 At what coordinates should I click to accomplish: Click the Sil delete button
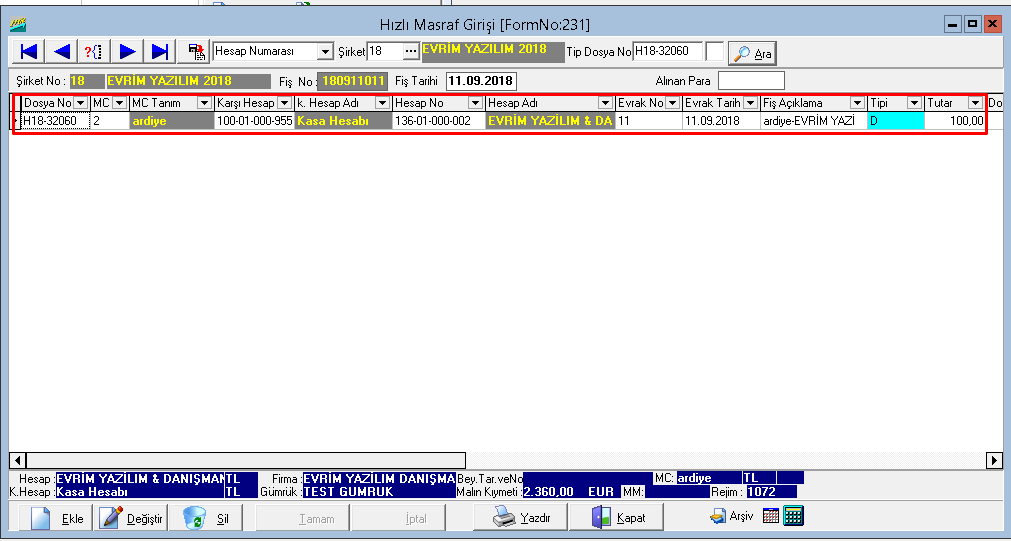pyautogui.click(x=206, y=518)
